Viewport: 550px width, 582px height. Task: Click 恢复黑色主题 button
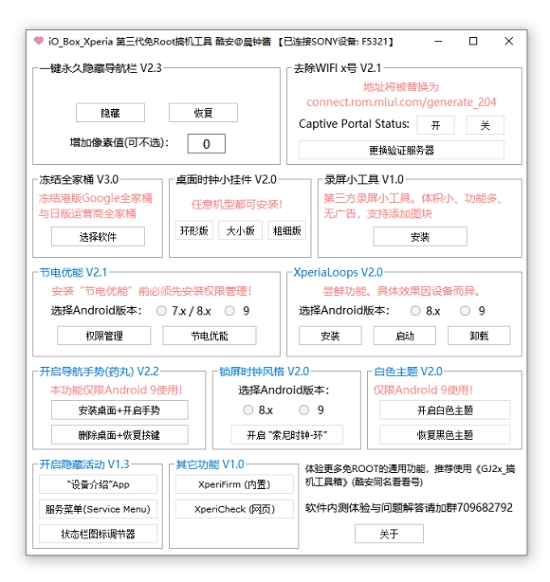445,435
